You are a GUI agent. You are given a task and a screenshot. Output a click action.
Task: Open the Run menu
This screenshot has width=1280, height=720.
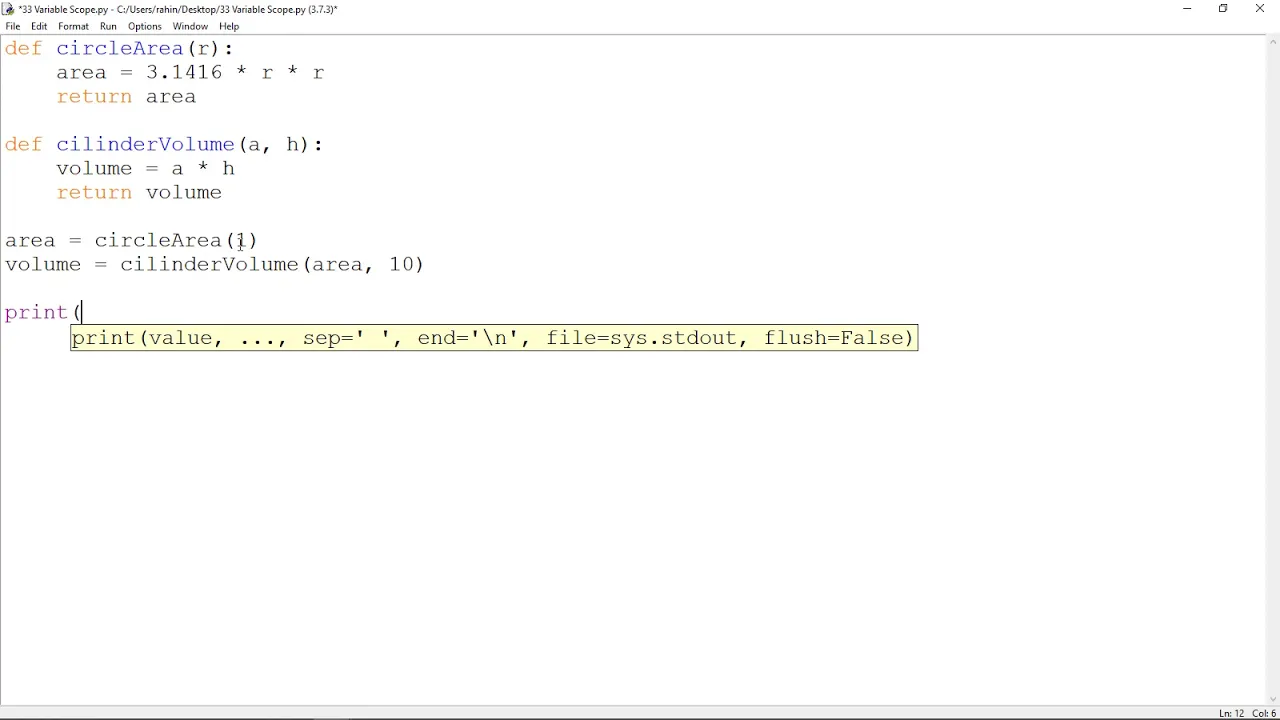point(108,26)
